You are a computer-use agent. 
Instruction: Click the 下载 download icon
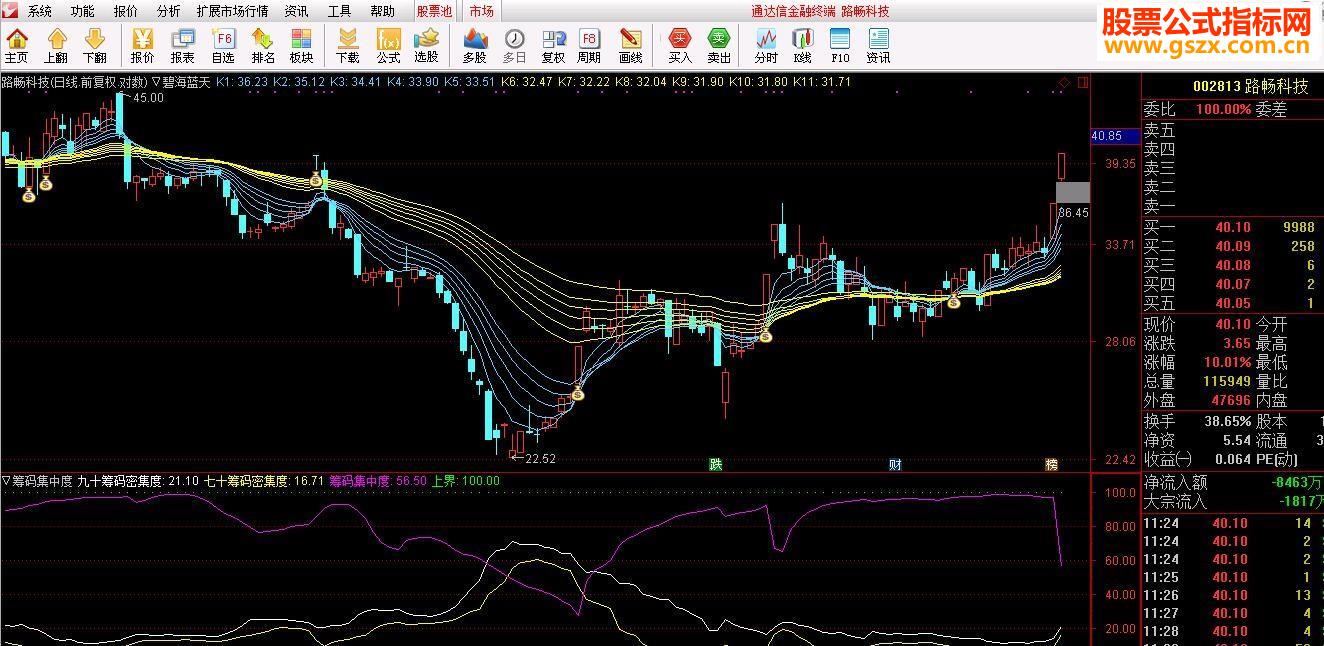[348, 47]
